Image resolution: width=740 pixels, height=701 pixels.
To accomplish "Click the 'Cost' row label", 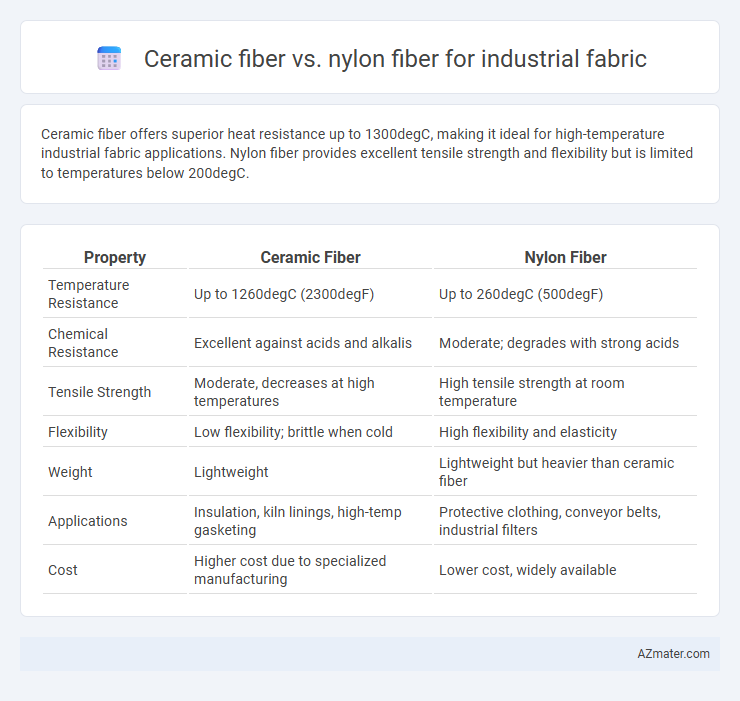I will 63,570.
